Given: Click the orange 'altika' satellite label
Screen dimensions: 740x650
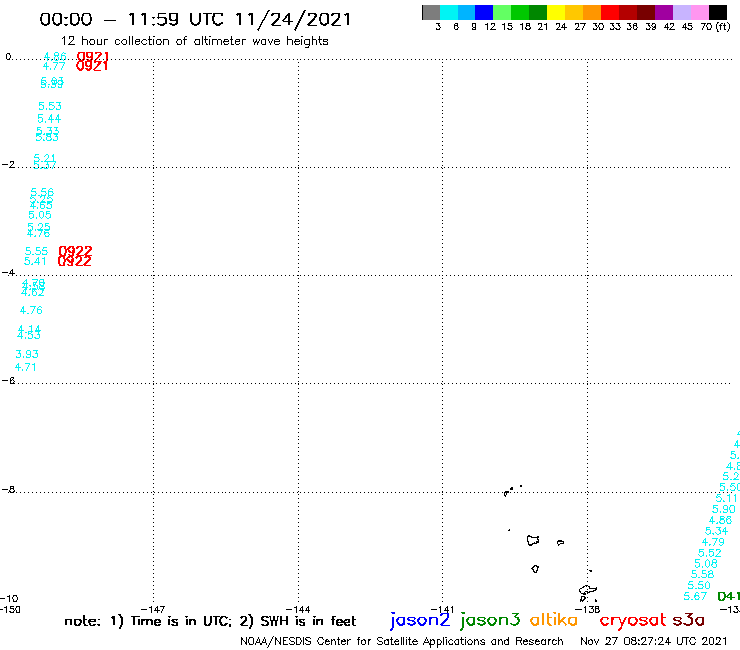Looking at the screenshot, I should [x=554, y=620].
